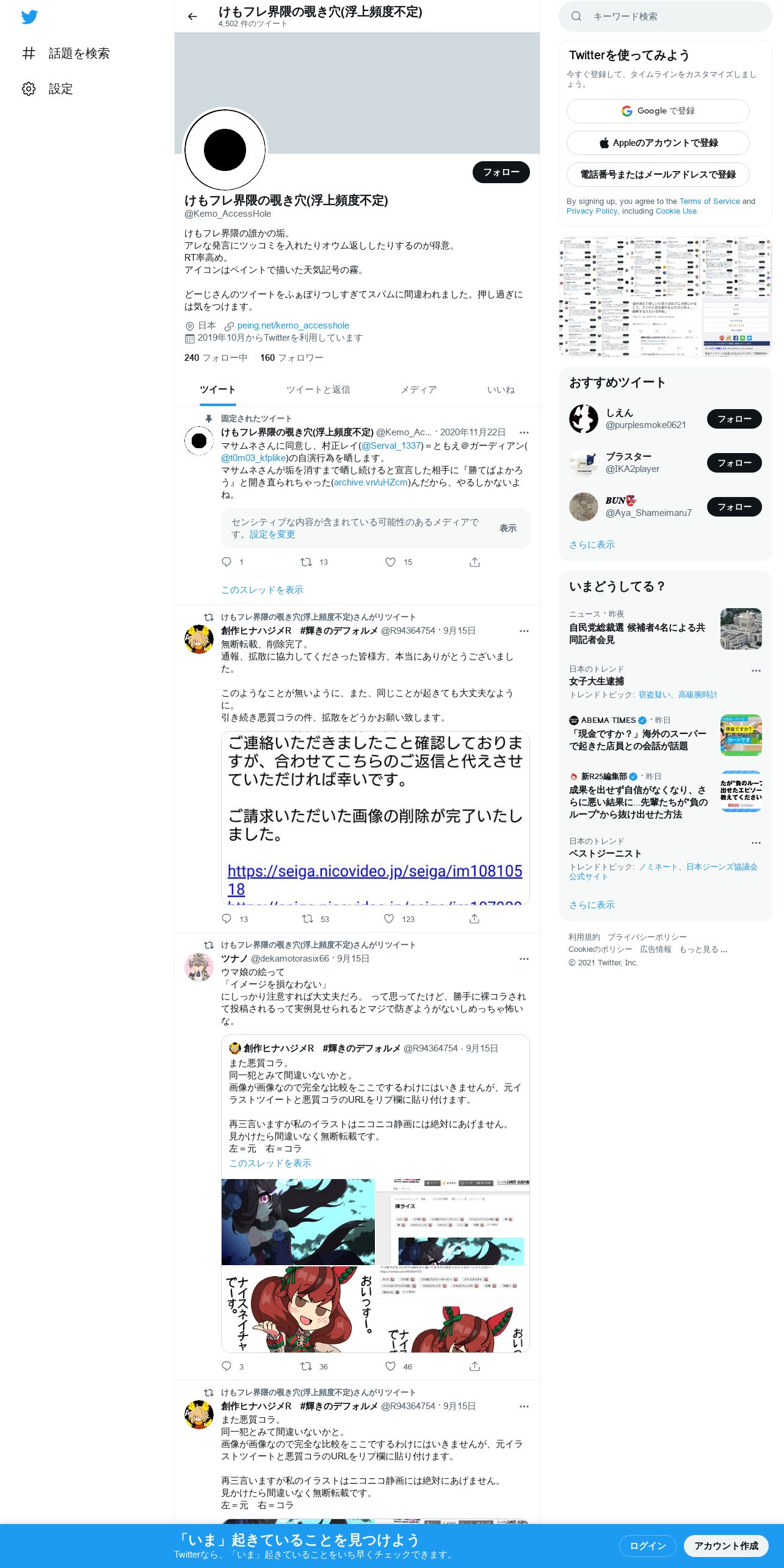
Task: Open ツナノ user avatar
Action: tap(199, 967)
